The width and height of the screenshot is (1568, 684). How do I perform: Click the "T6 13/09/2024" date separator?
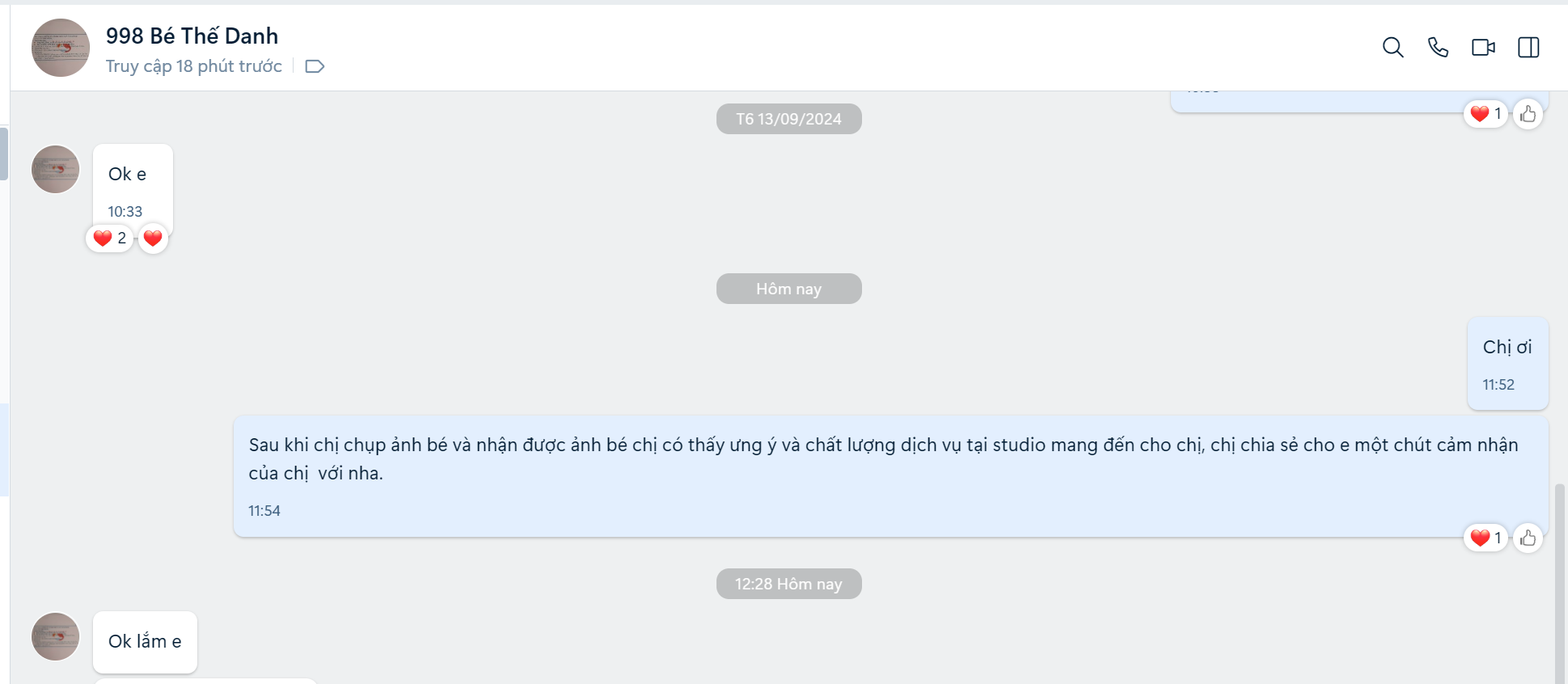coord(788,119)
